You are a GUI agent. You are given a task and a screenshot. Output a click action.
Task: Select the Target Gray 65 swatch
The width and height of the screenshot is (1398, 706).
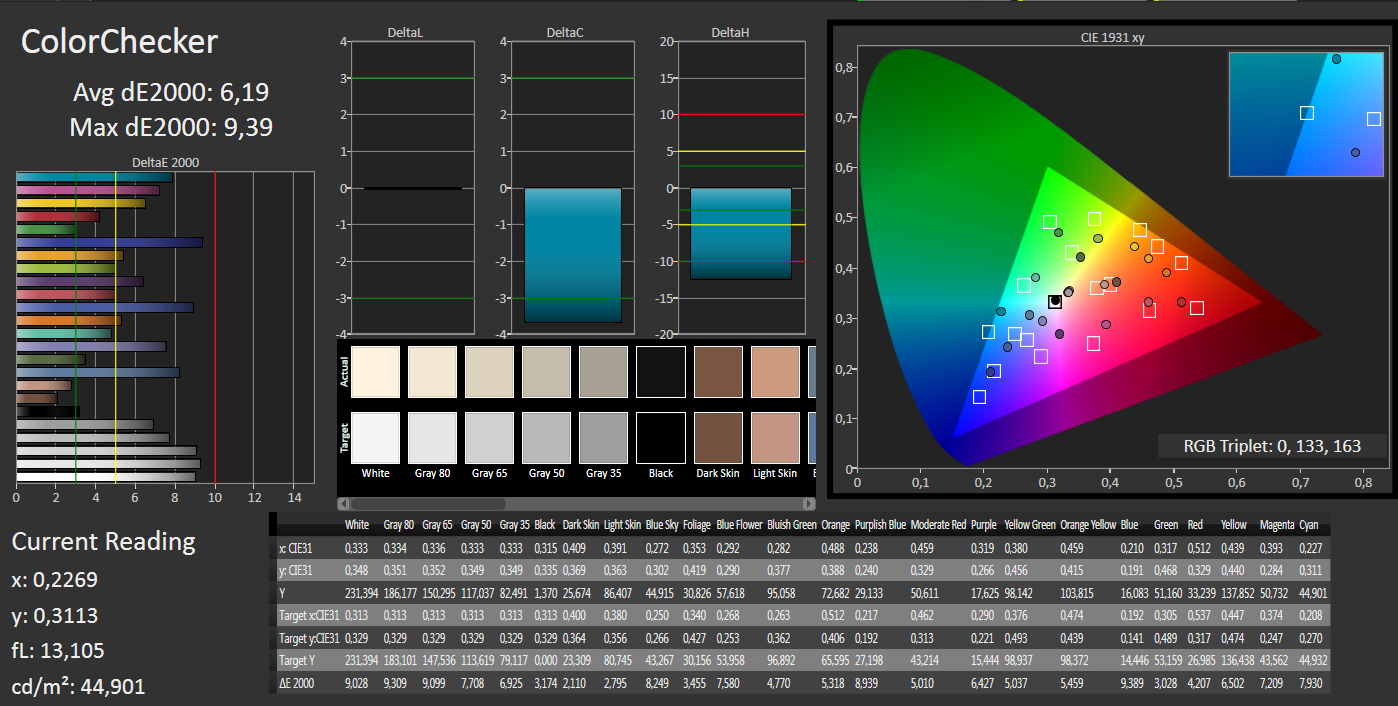[490, 437]
